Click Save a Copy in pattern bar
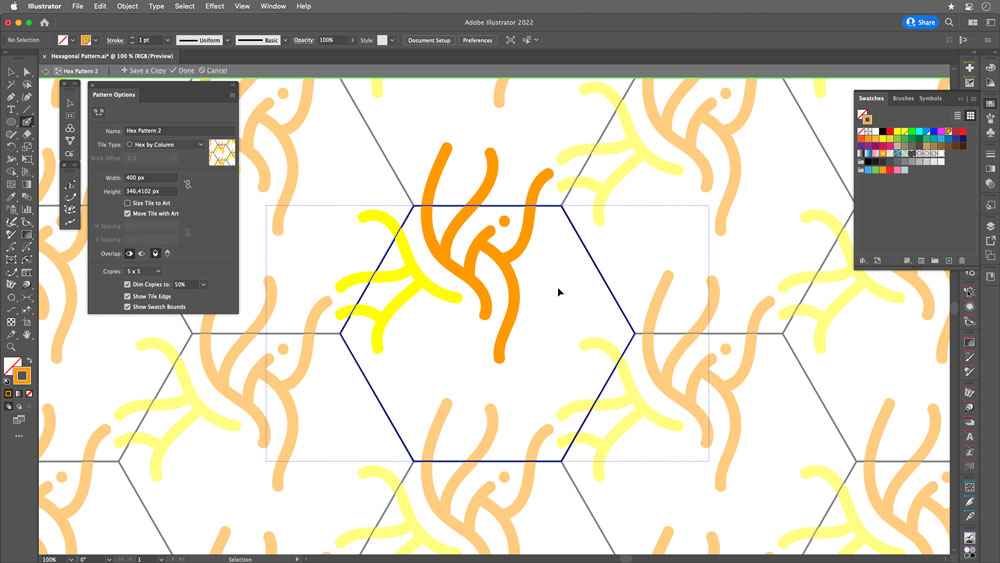 tap(143, 71)
